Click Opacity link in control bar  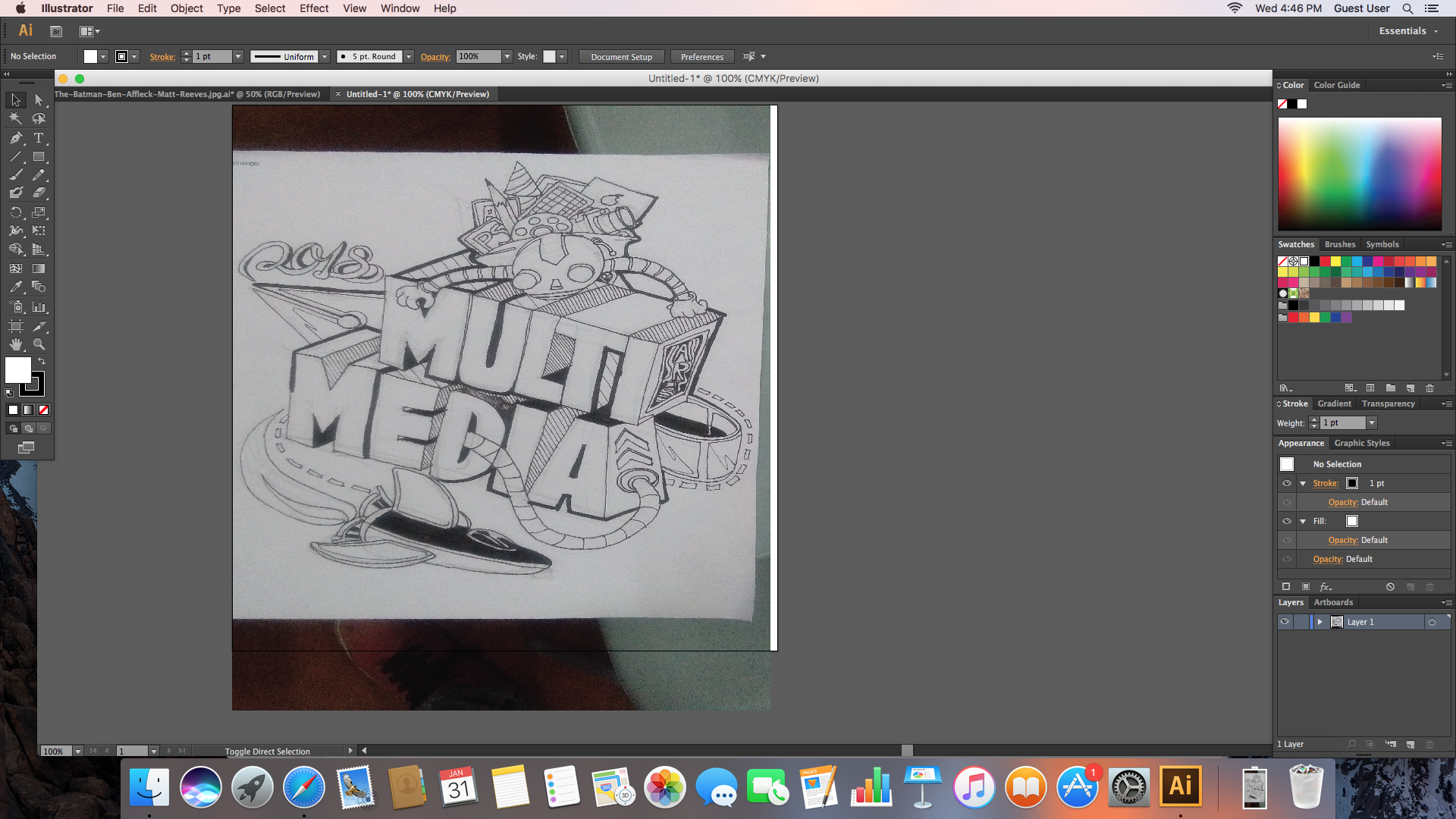click(x=435, y=57)
